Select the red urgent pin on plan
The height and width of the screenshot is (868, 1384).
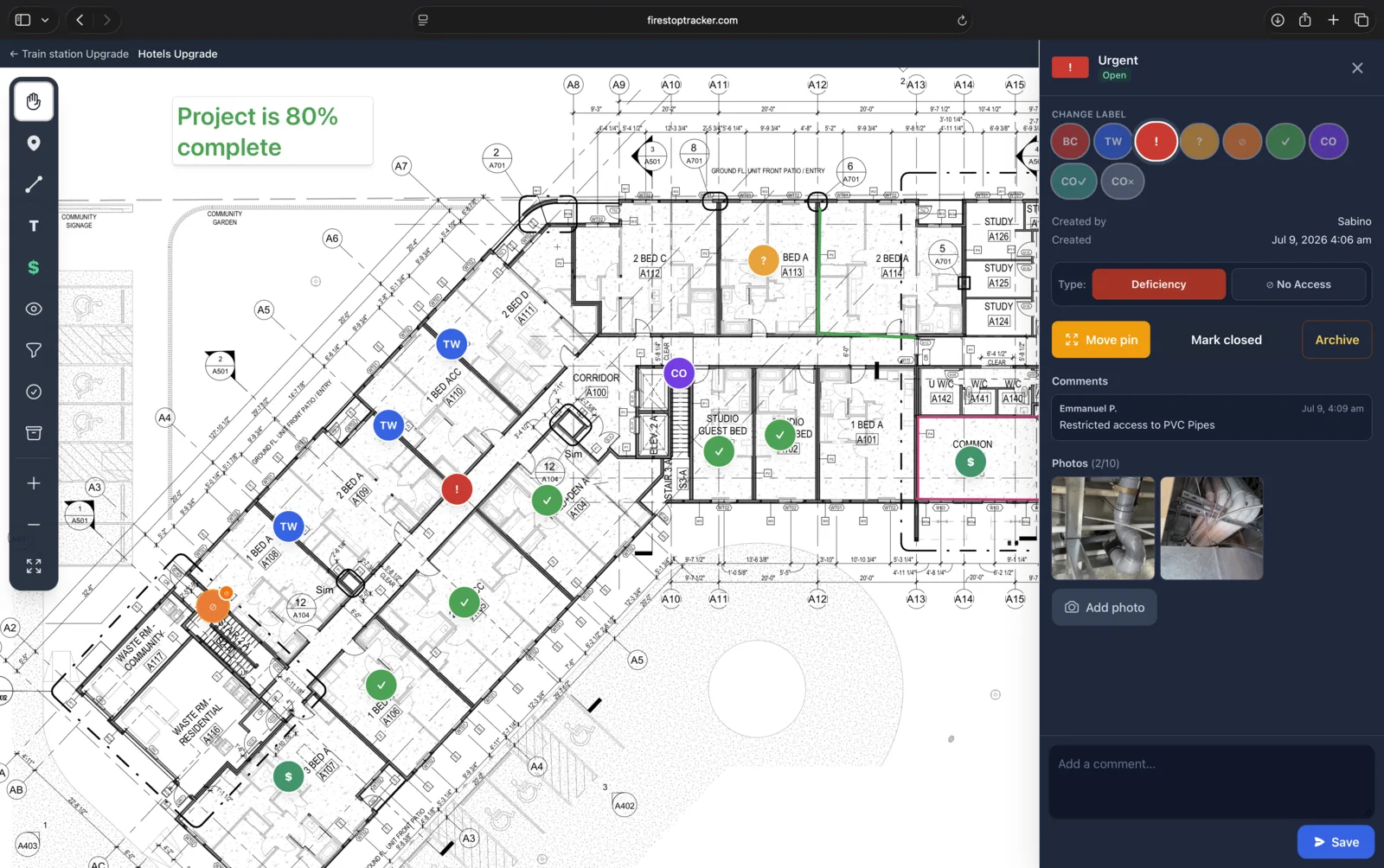[457, 489]
